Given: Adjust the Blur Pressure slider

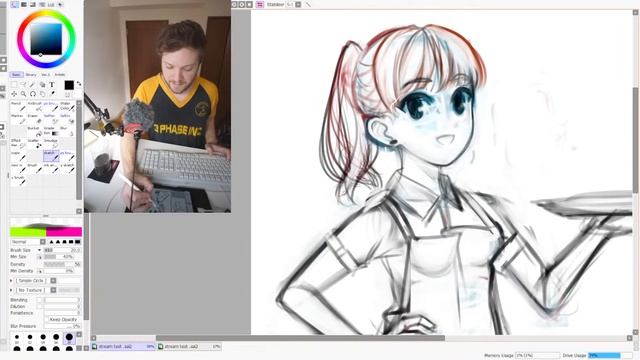Looking at the screenshot, I should coord(62,326).
